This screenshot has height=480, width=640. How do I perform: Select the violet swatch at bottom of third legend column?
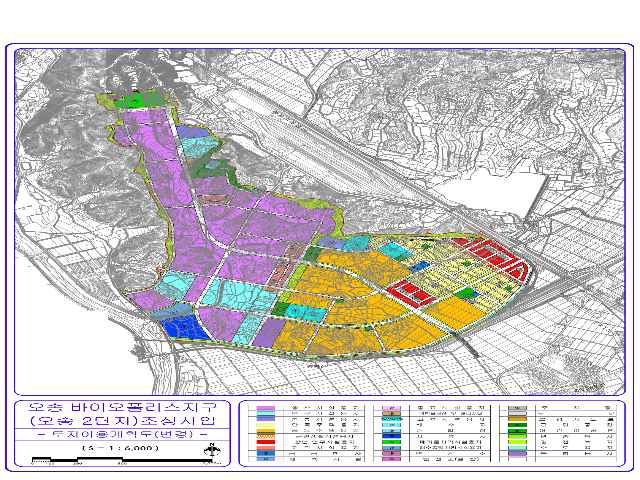[x=516, y=453]
